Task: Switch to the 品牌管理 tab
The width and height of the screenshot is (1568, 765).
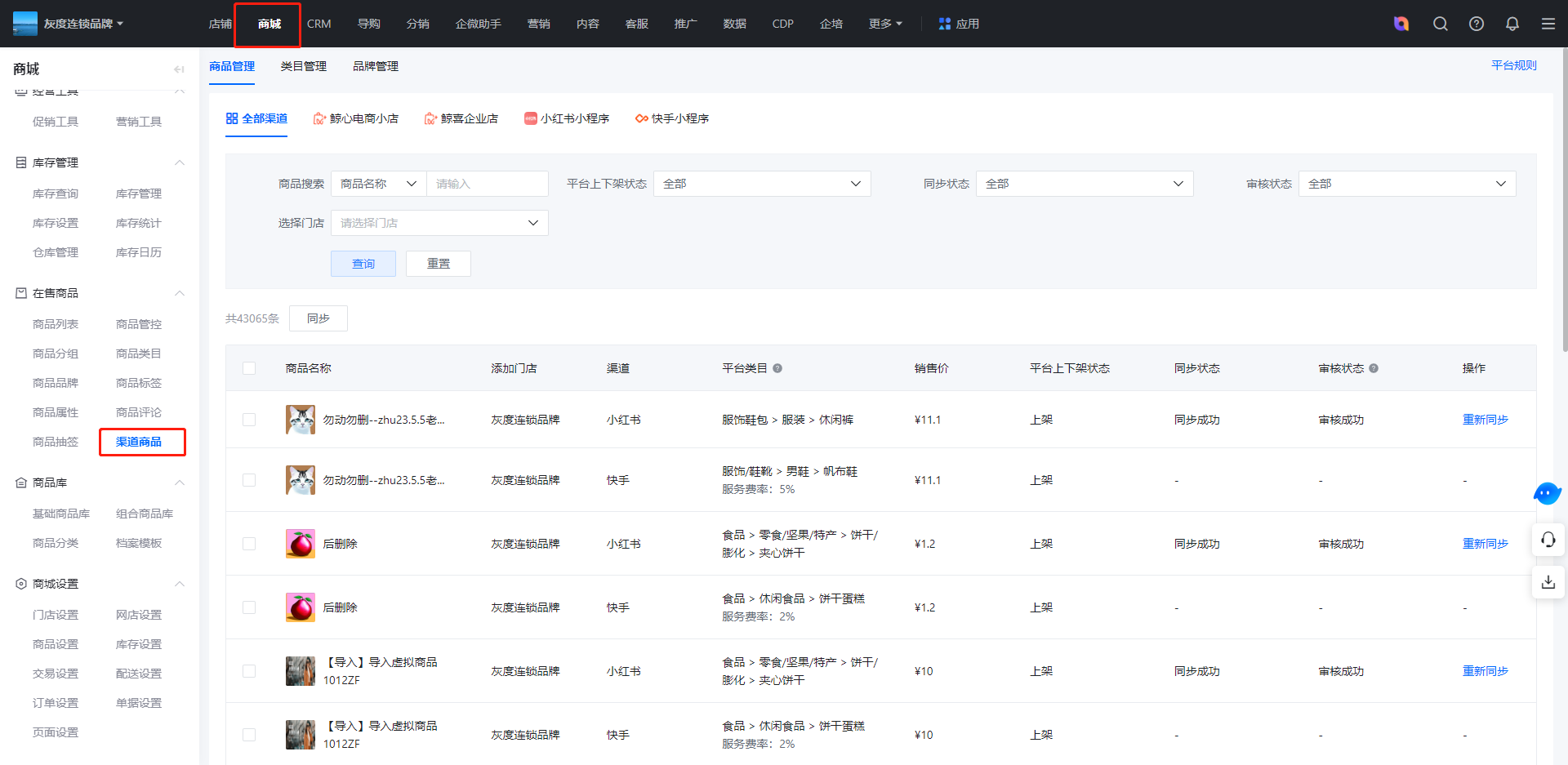Action: pyautogui.click(x=376, y=66)
